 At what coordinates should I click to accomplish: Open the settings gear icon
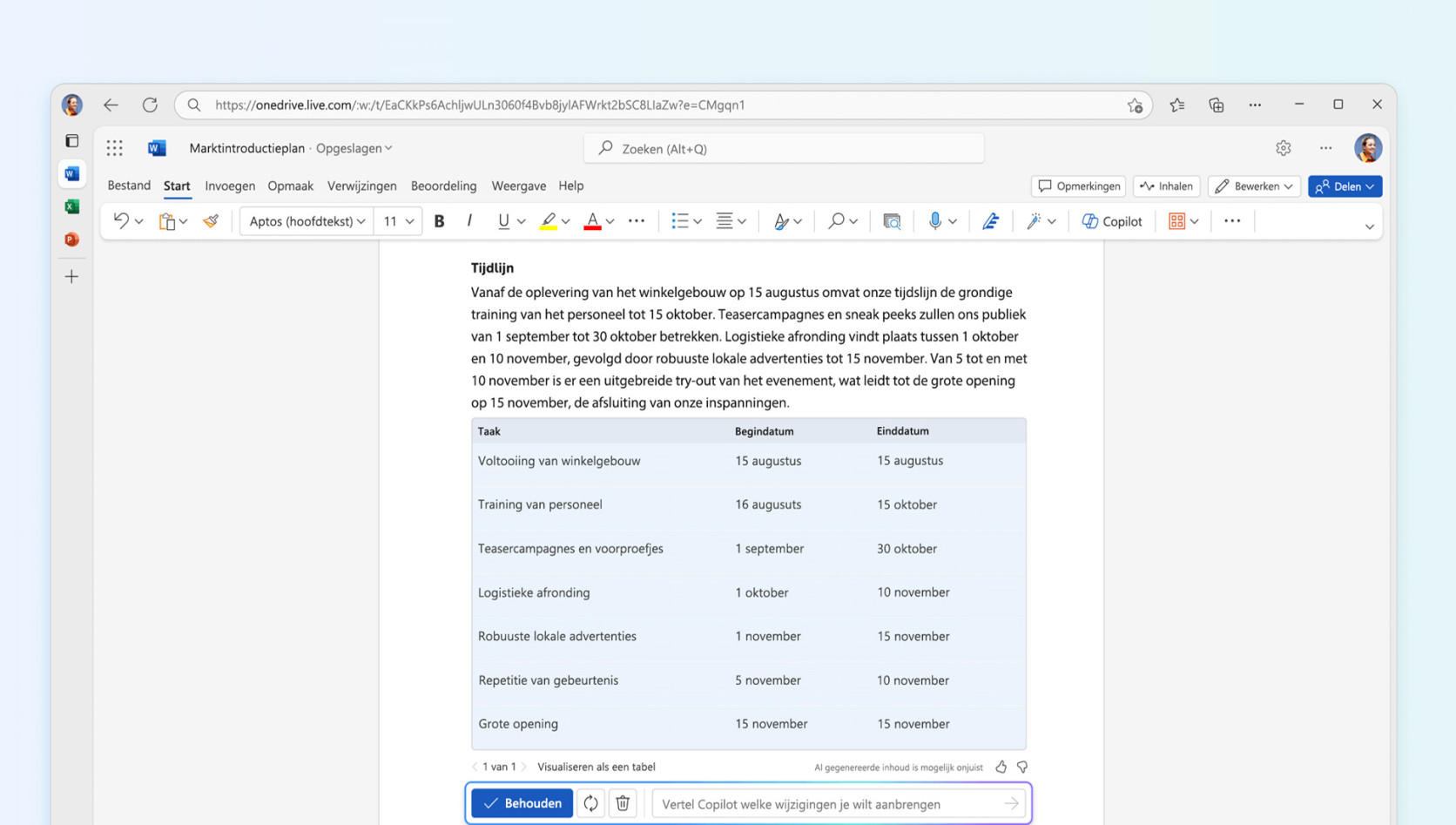[x=1283, y=148]
